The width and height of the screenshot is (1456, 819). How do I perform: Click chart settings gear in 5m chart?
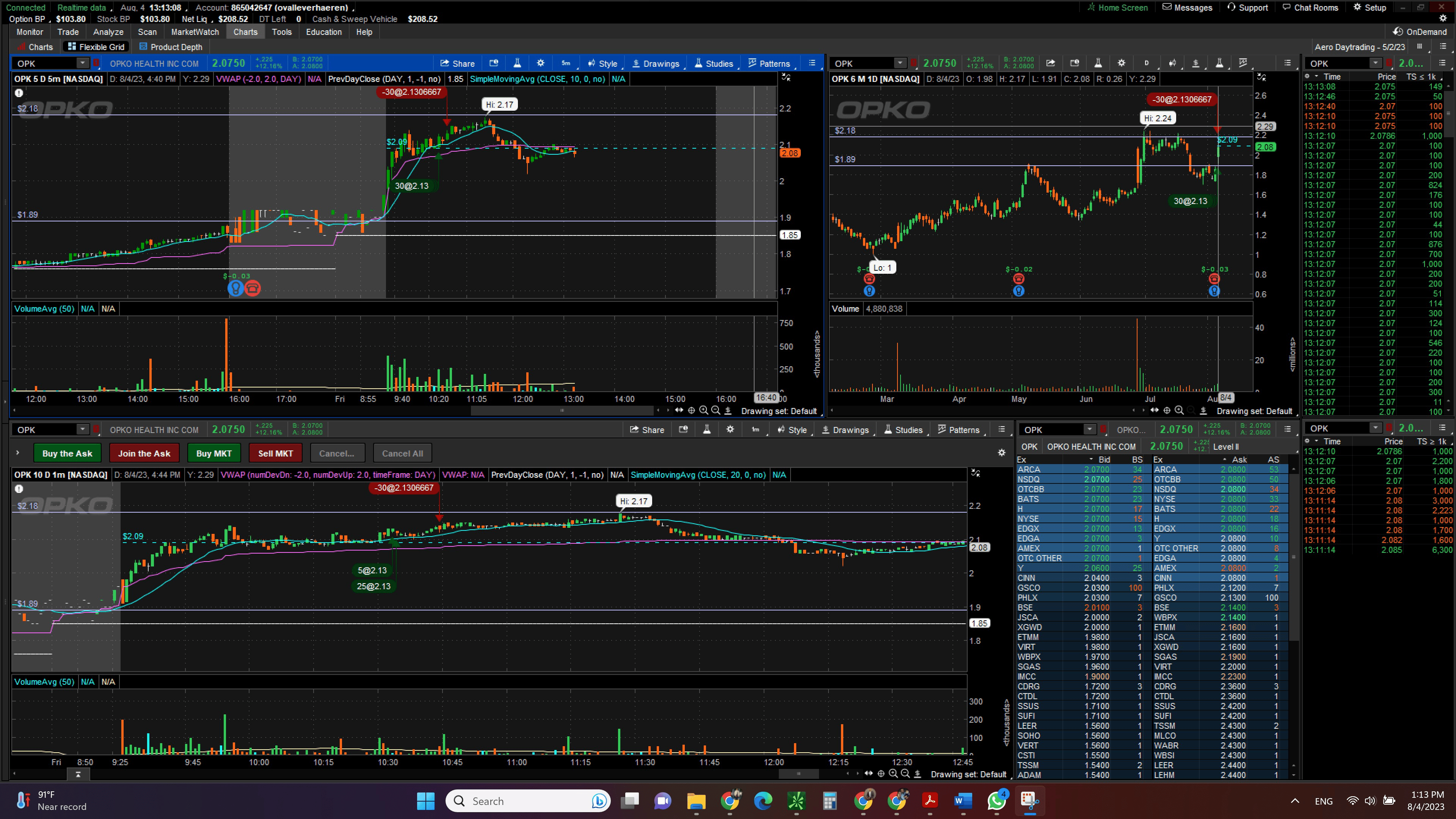(540, 63)
